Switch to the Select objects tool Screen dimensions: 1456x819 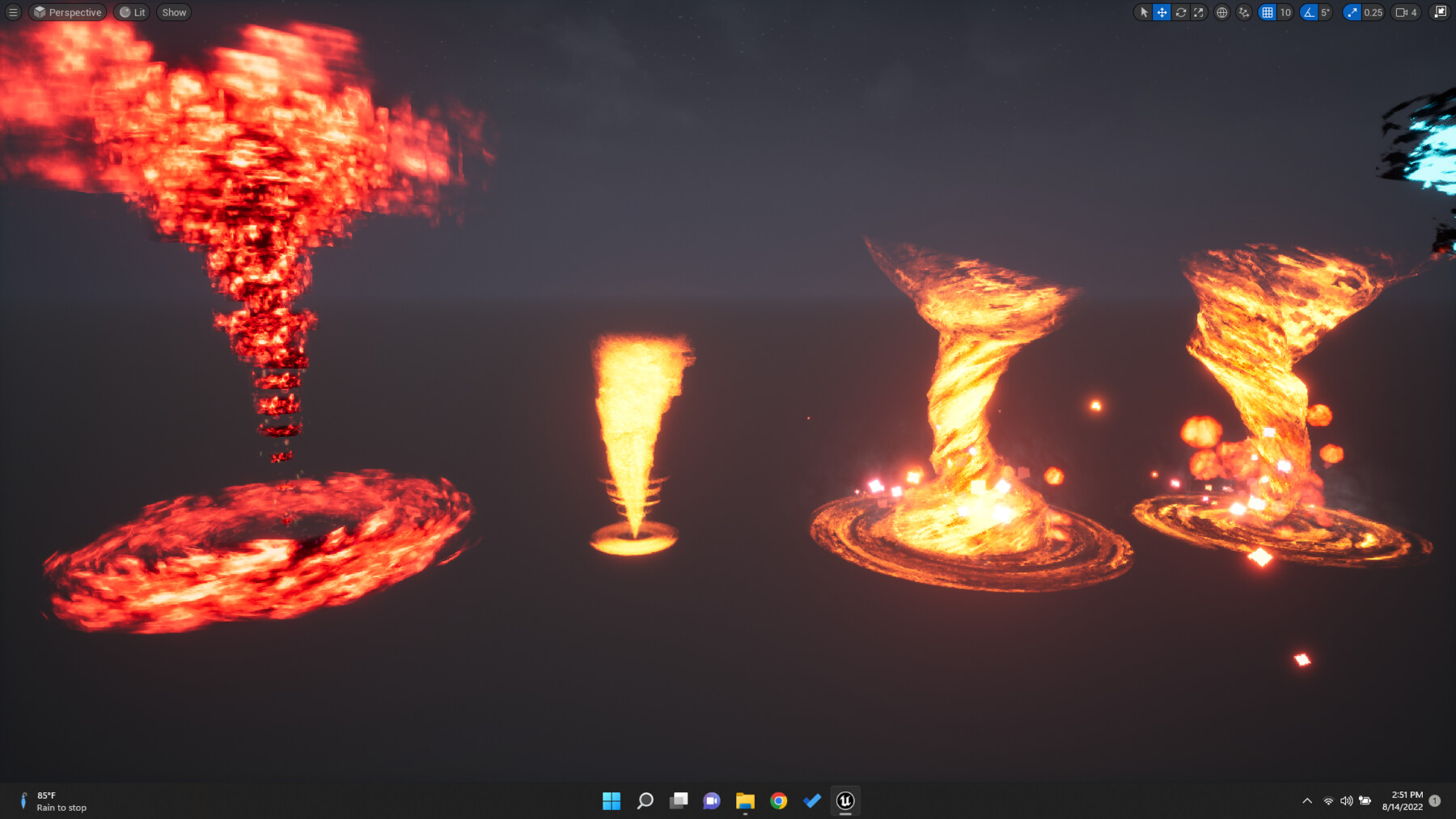[1143, 12]
